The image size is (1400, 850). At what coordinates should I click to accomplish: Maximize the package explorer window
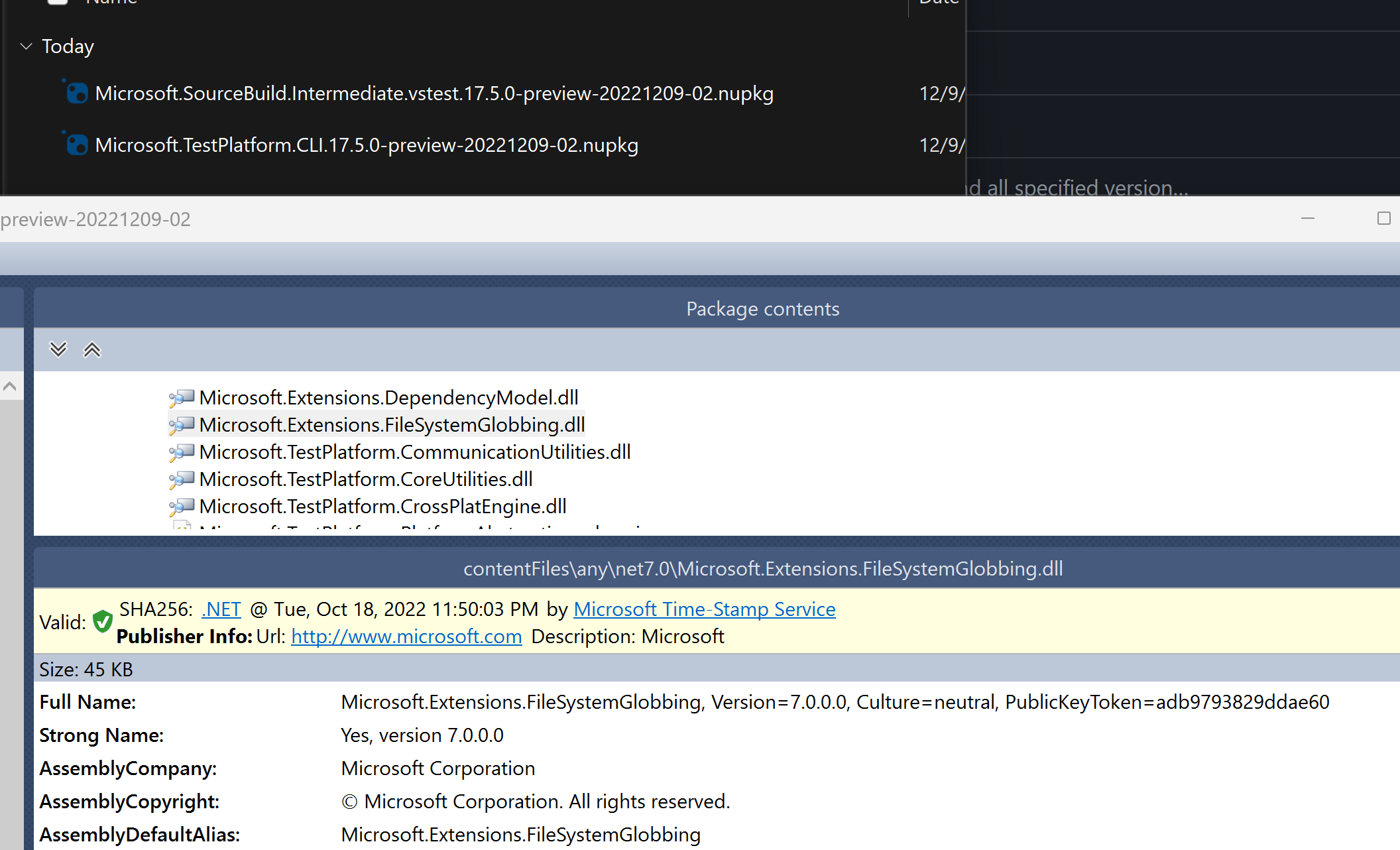1383,219
